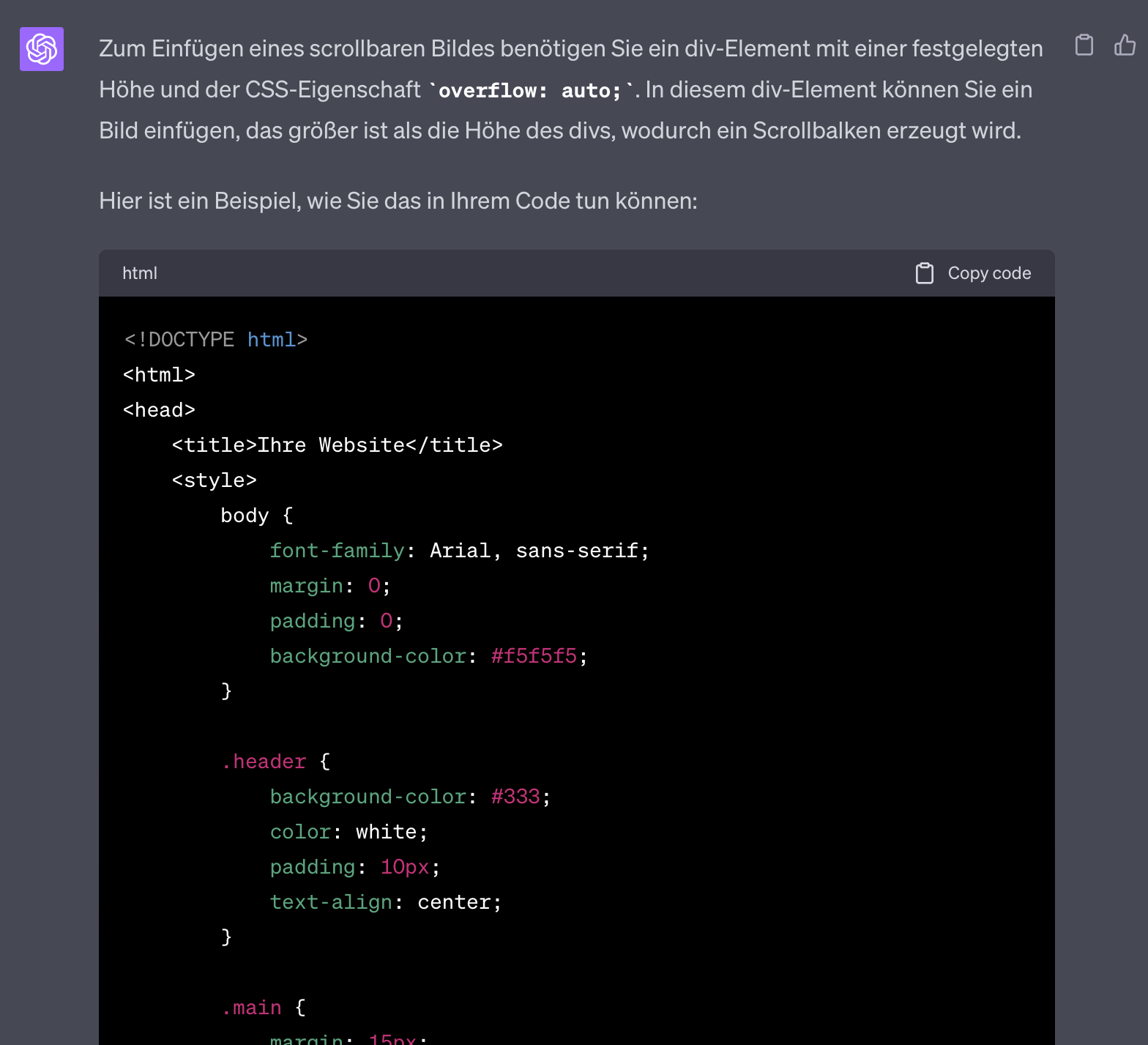Click the body { selector line

[x=257, y=516]
